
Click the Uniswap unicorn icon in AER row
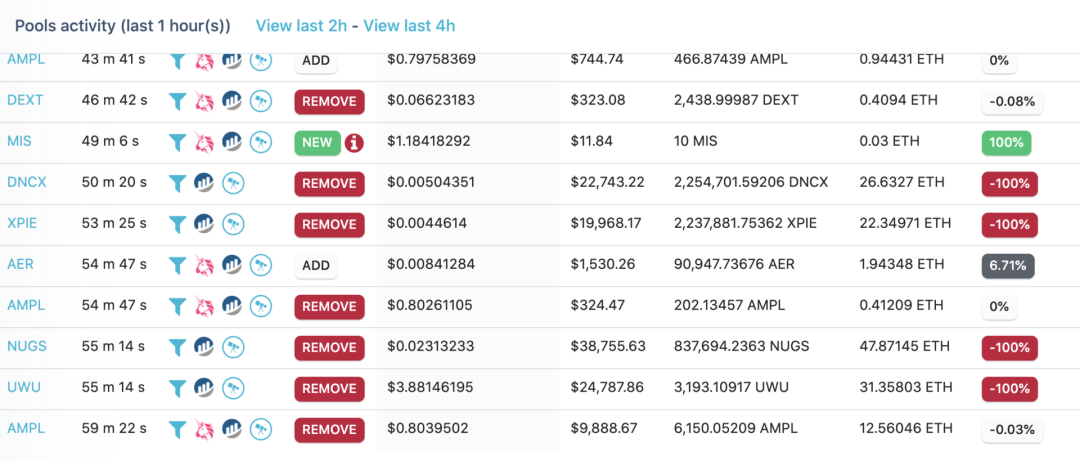click(204, 265)
